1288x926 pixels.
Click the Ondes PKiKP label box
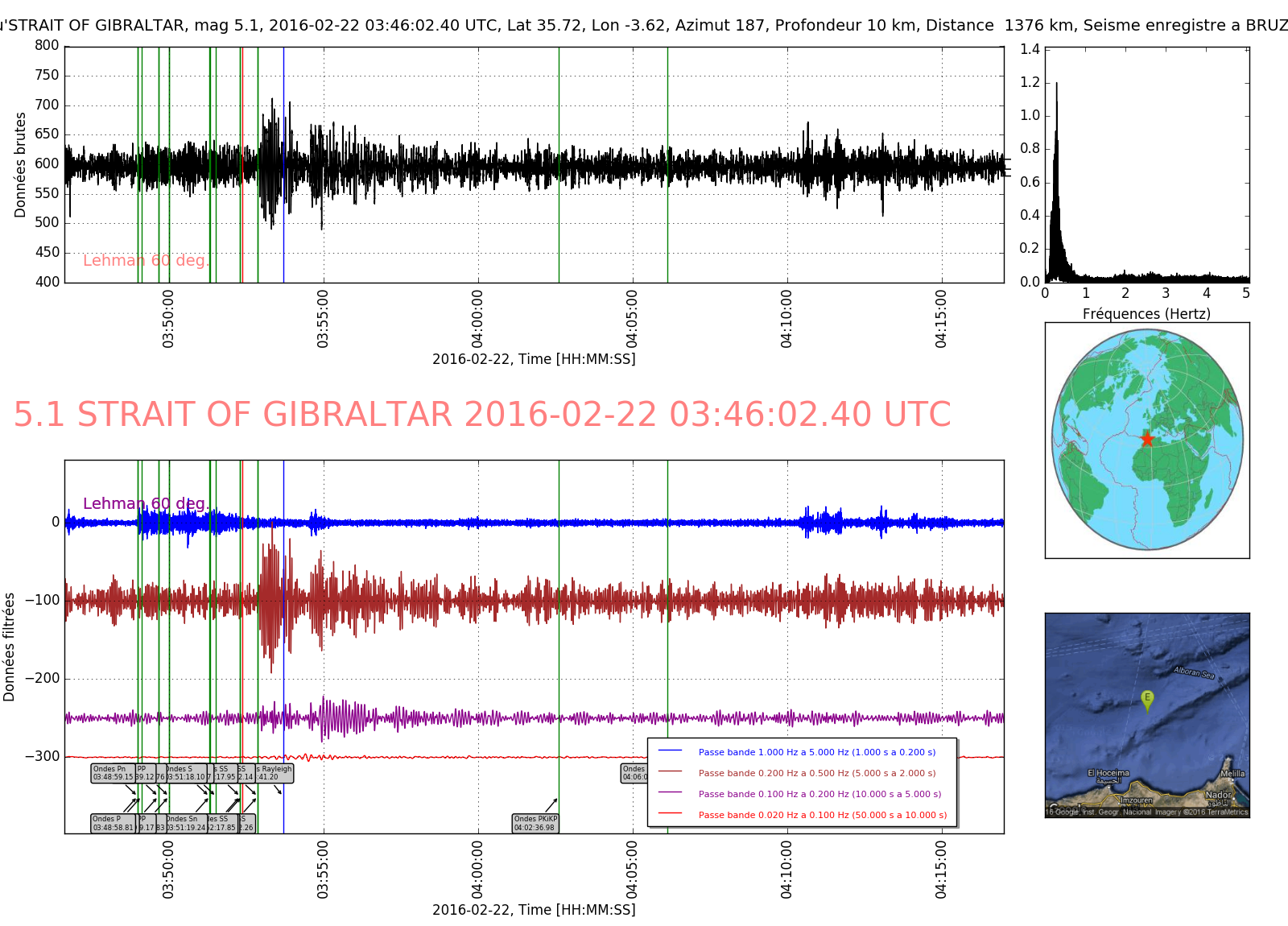[x=535, y=823]
